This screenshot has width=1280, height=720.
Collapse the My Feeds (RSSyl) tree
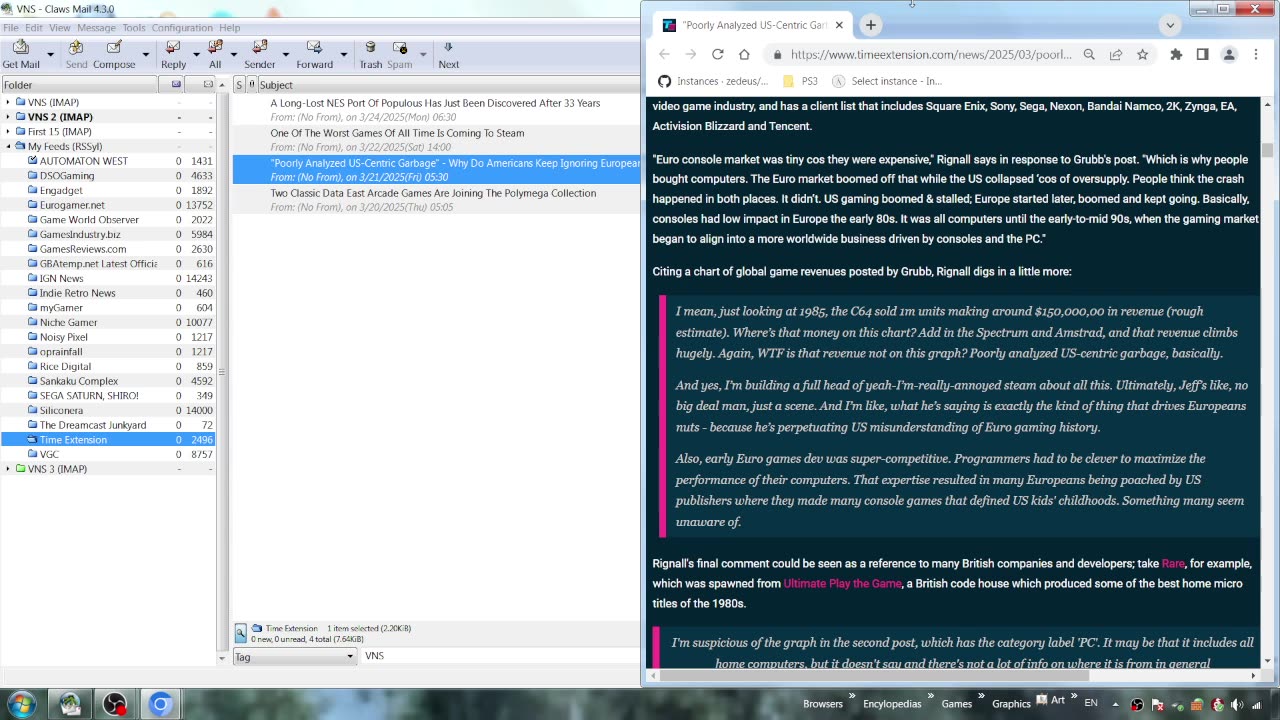coord(8,146)
